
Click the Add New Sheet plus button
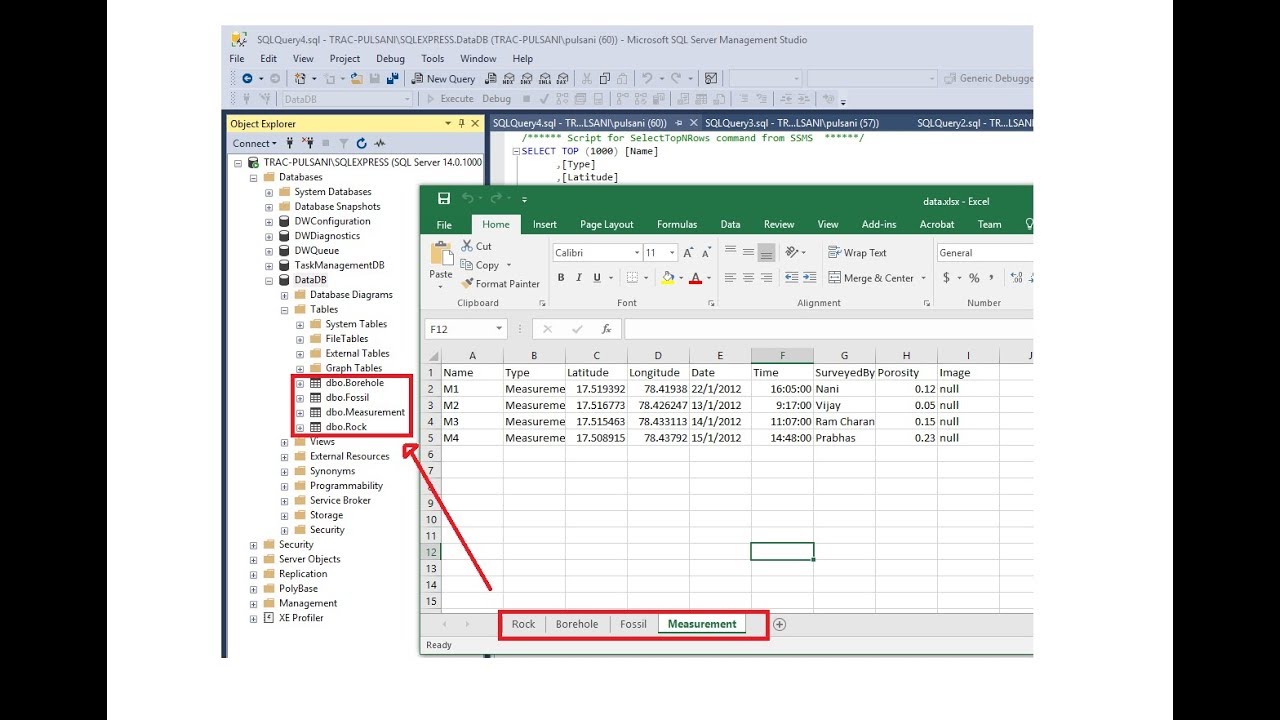click(779, 624)
